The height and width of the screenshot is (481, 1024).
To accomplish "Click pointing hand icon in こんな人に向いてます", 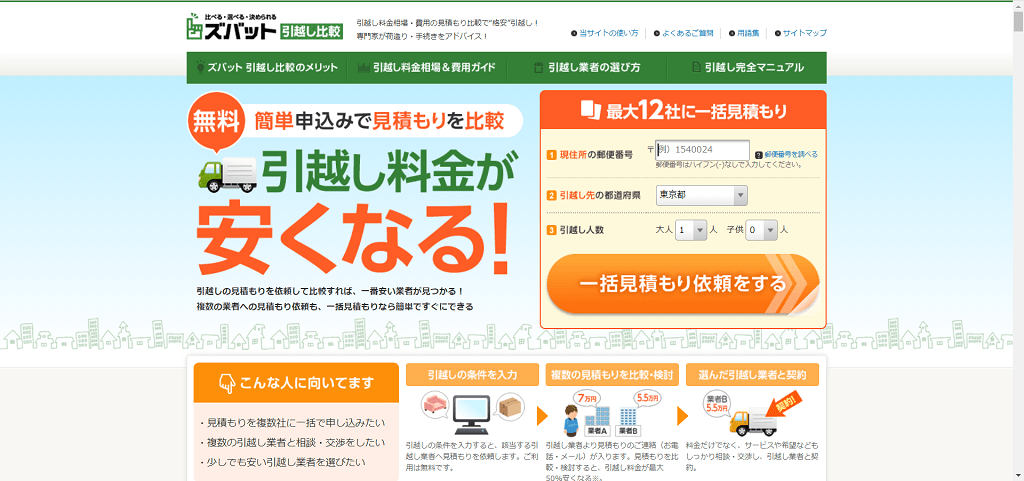I will pos(227,383).
